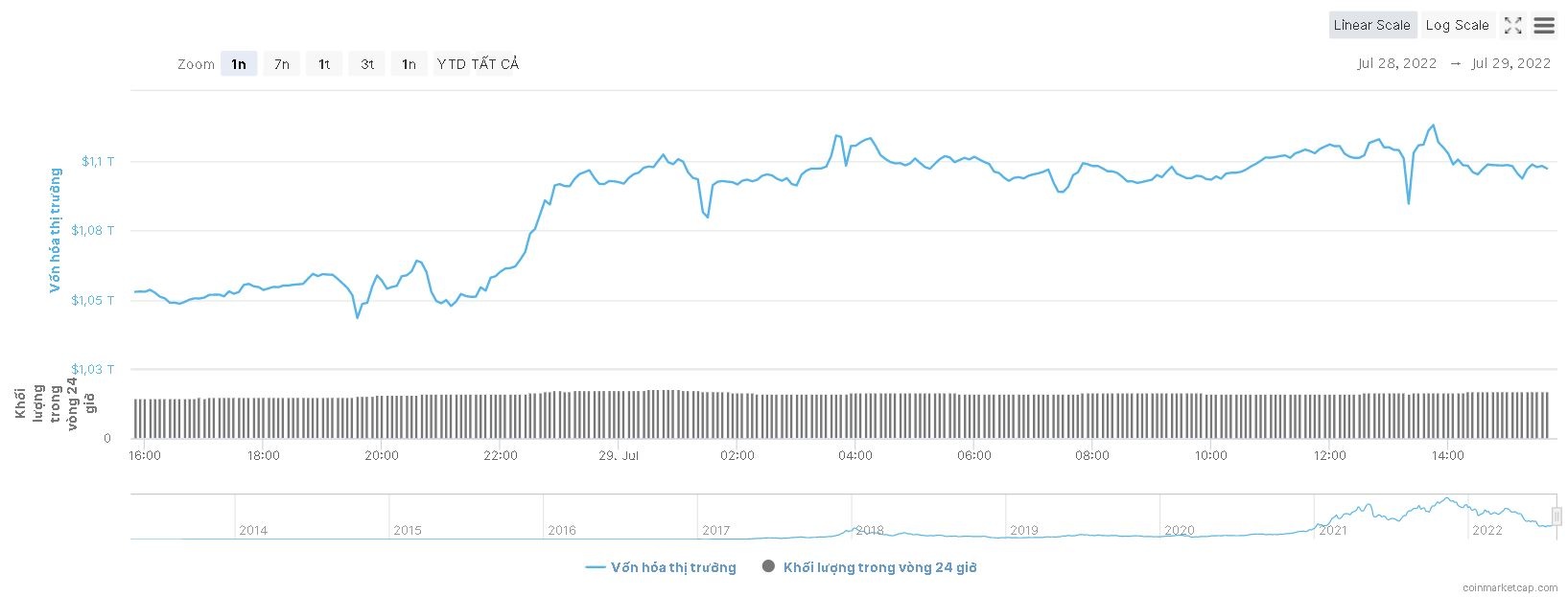Toggle Khối lượng trong vòng 24 giờ legend
1568x597 pixels.
pyautogui.click(x=869, y=567)
